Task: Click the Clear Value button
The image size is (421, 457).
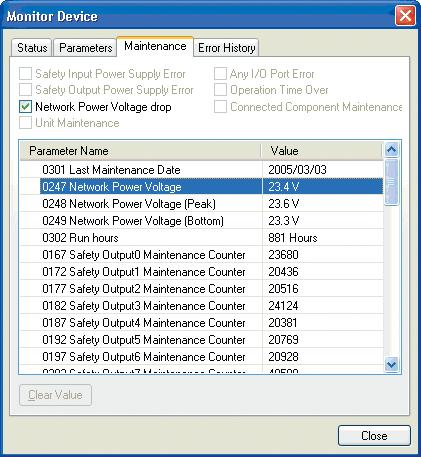Action: click(x=55, y=395)
